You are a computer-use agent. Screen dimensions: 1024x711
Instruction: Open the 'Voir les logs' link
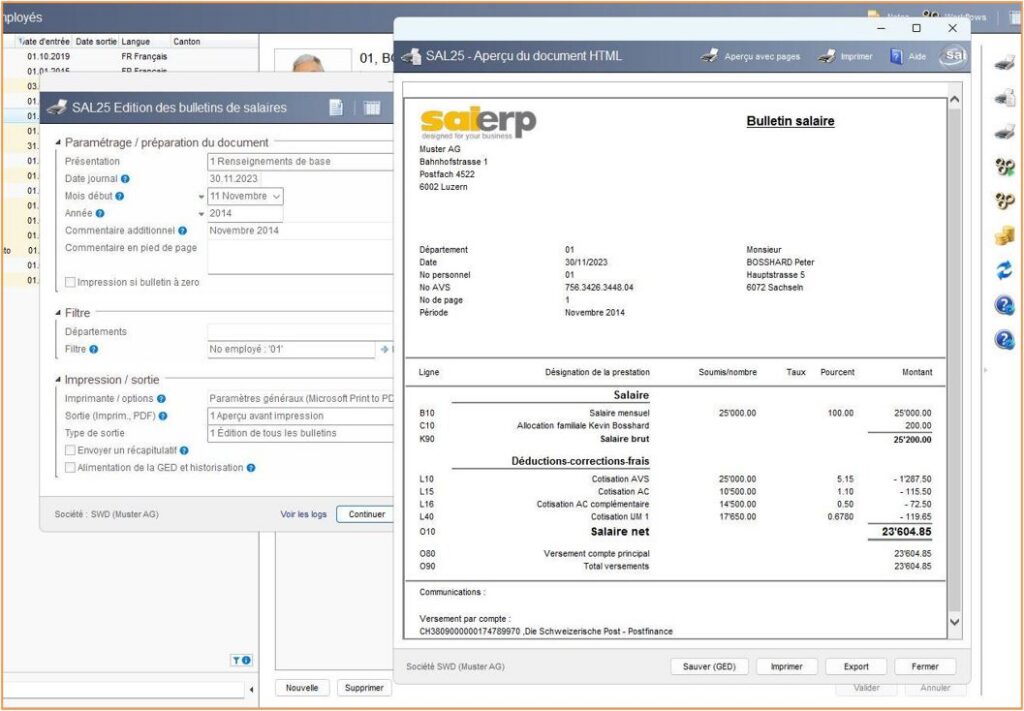coord(303,514)
